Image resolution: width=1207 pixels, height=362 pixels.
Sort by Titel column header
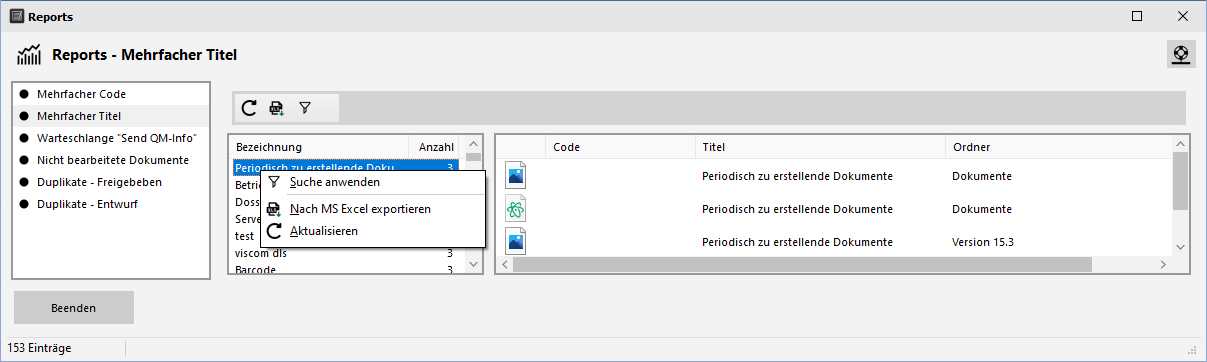click(820, 147)
